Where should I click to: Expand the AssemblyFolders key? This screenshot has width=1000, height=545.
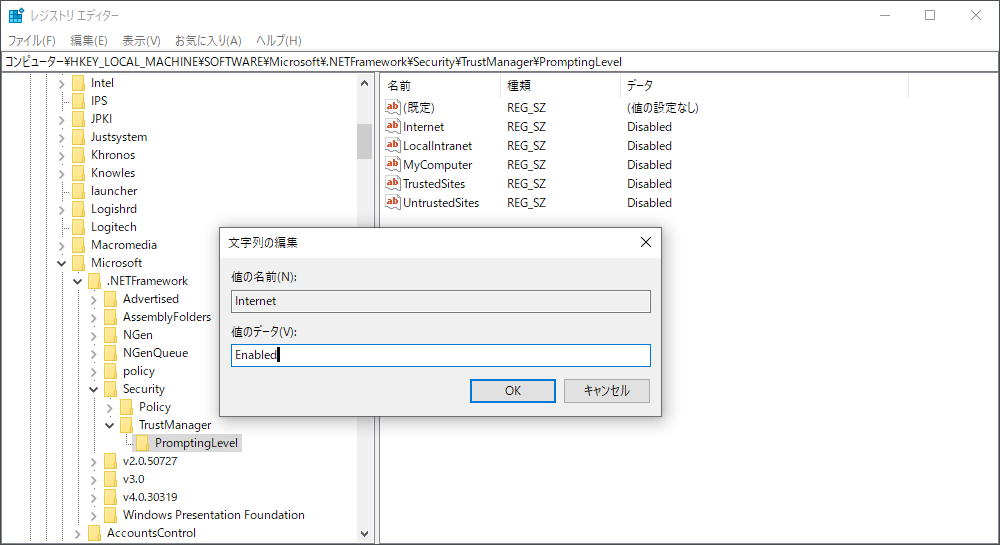pyautogui.click(x=93, y=317)
